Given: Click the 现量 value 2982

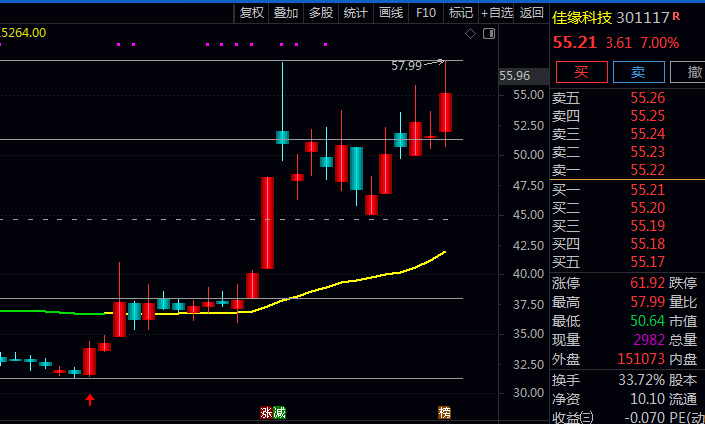Looking at the screenshot, I should pyautogui.click(x=649, y=339).
